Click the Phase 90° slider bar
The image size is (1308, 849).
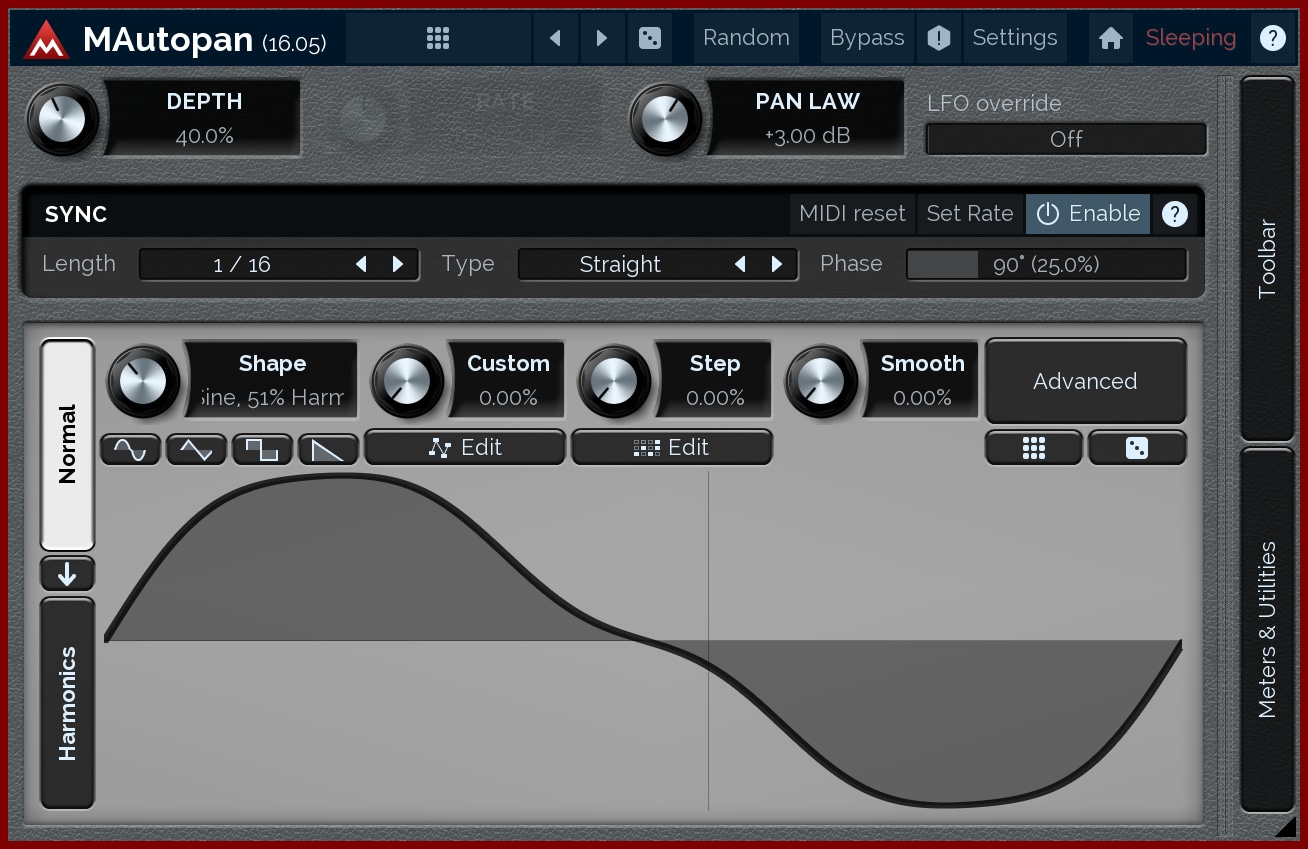click(1046, 264)
